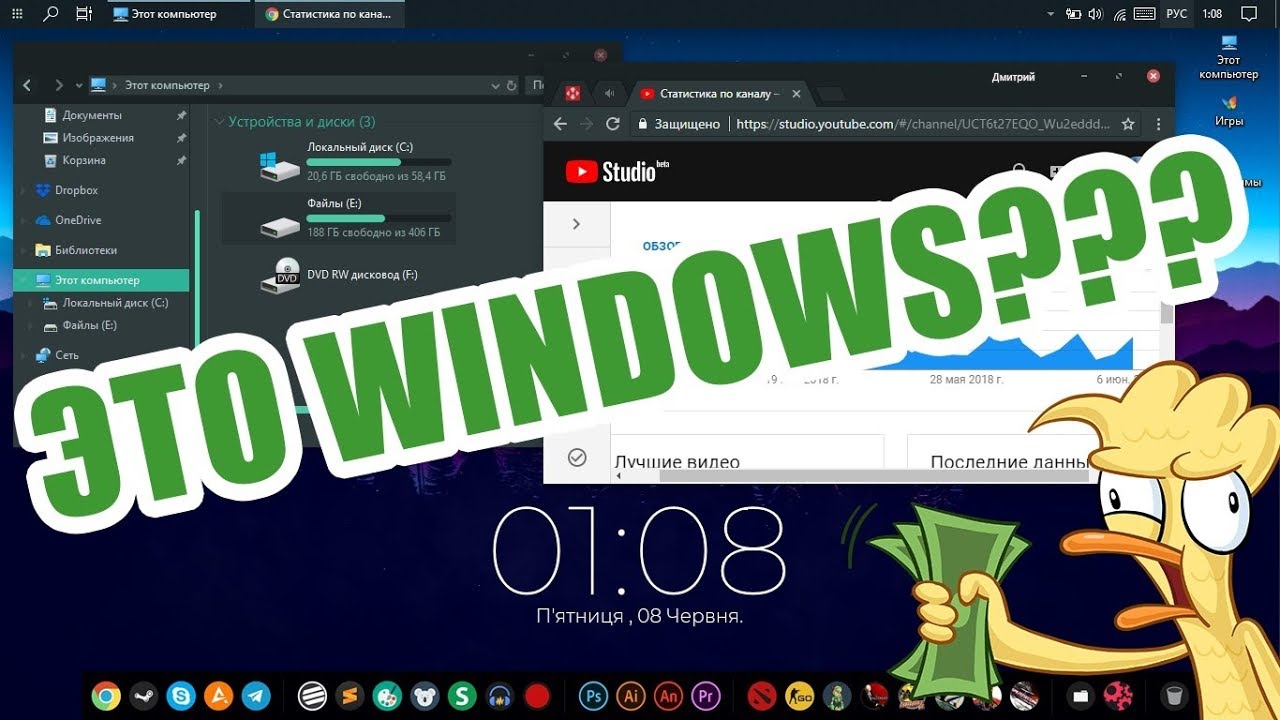
Task: Switch to Chrome Статистика taskbar item
Action: (x=330, y=14)
